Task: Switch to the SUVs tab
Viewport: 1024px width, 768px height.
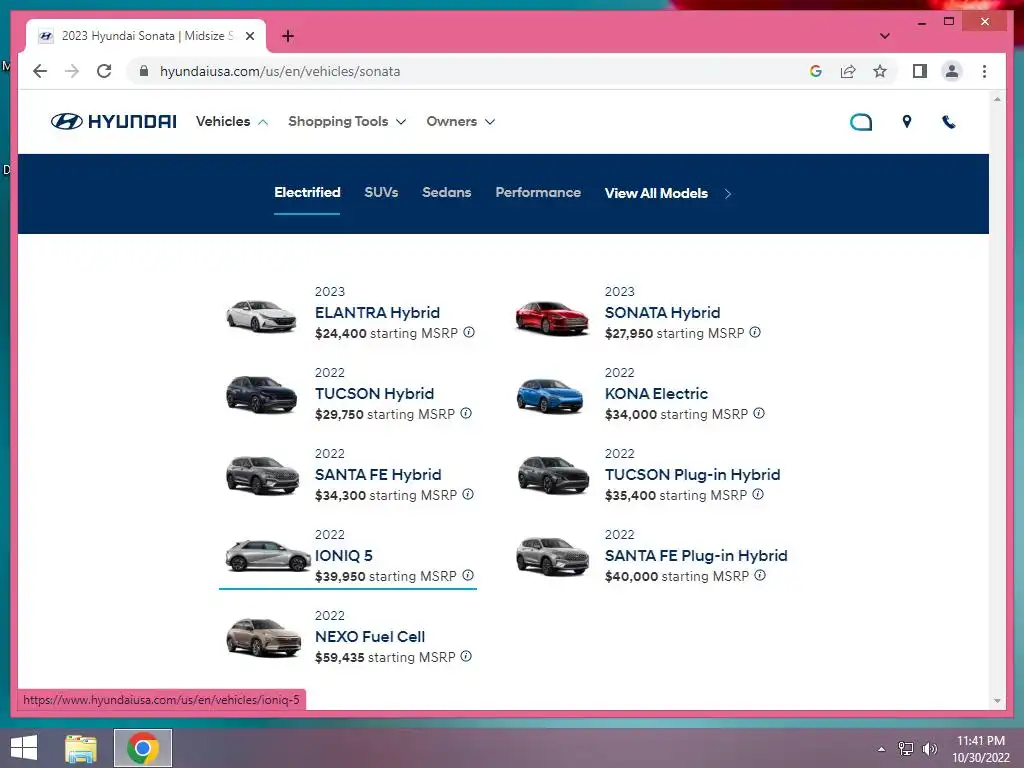Action: click(x=381, y=193)
